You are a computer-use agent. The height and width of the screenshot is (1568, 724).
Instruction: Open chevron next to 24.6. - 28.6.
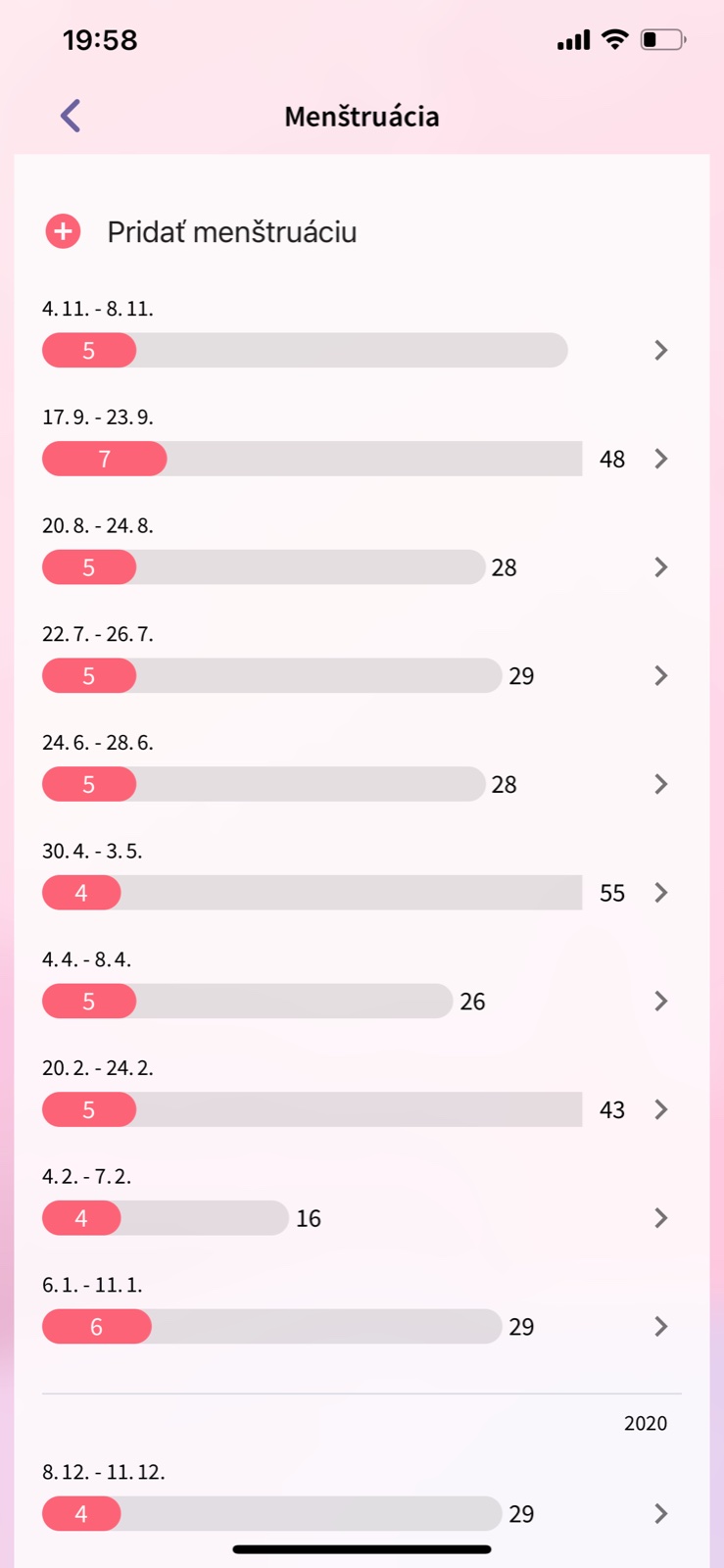pos(661,784)
